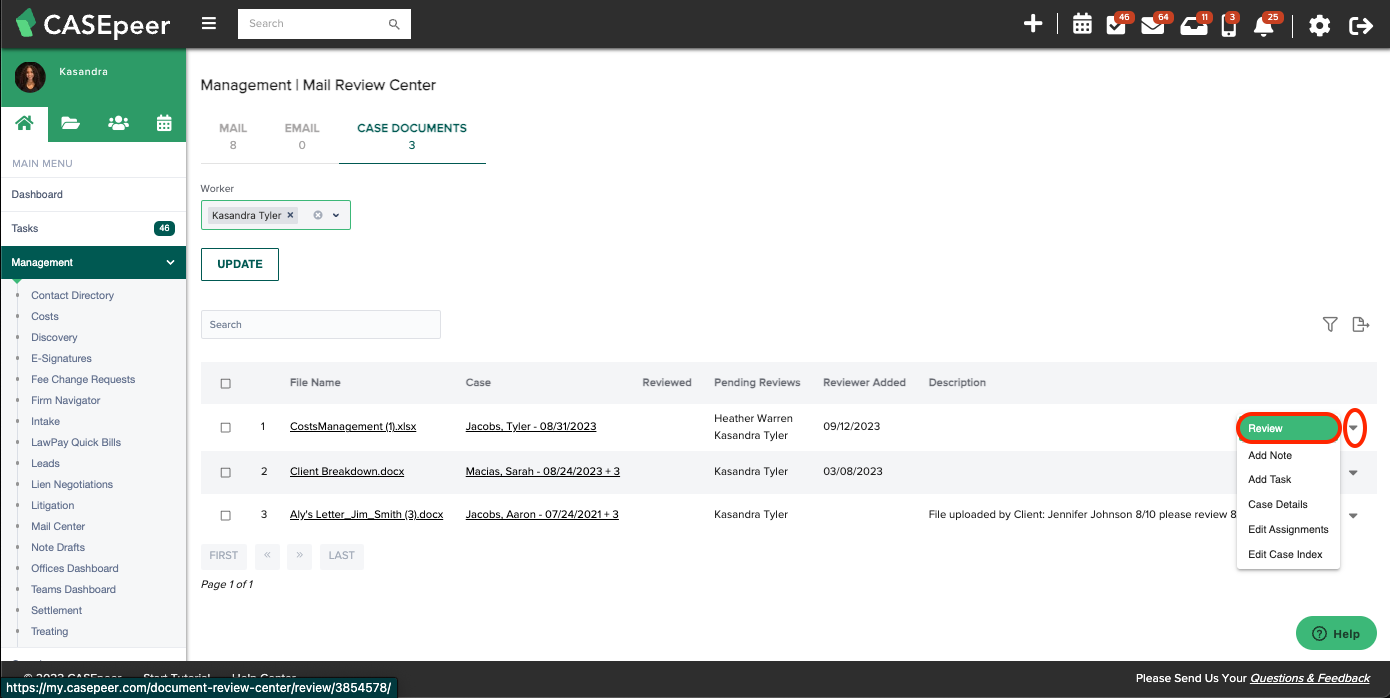This screenshot has width=1390, height=698.
Task: Choose Edit Case Index from the dropdown menu
Action: coord(1288,554)
